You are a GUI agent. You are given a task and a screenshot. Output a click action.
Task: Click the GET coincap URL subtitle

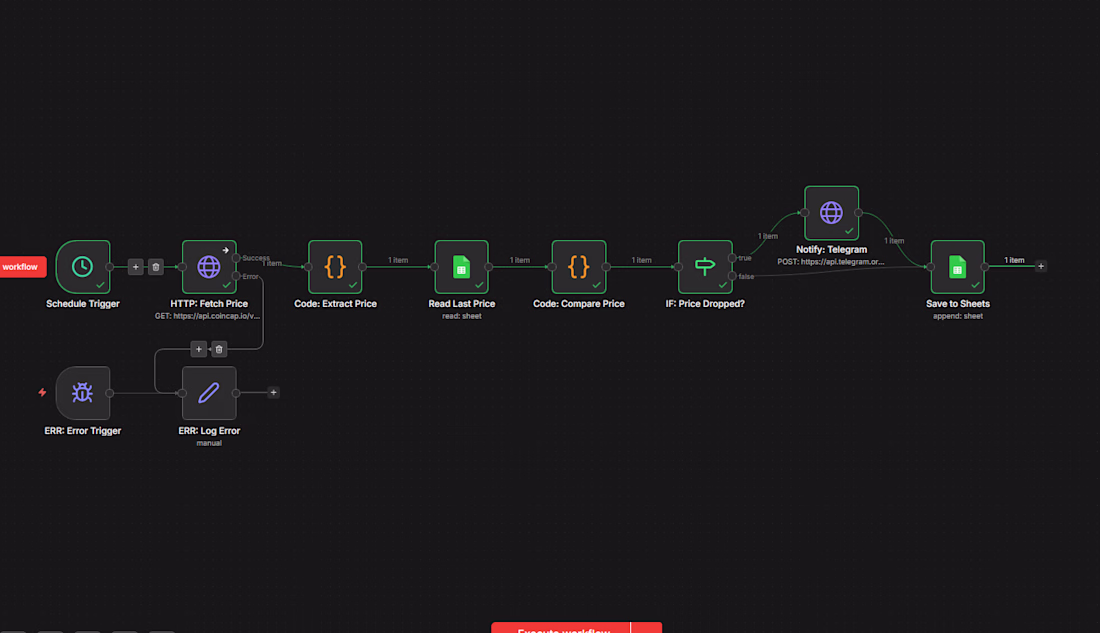click(208, 316)
